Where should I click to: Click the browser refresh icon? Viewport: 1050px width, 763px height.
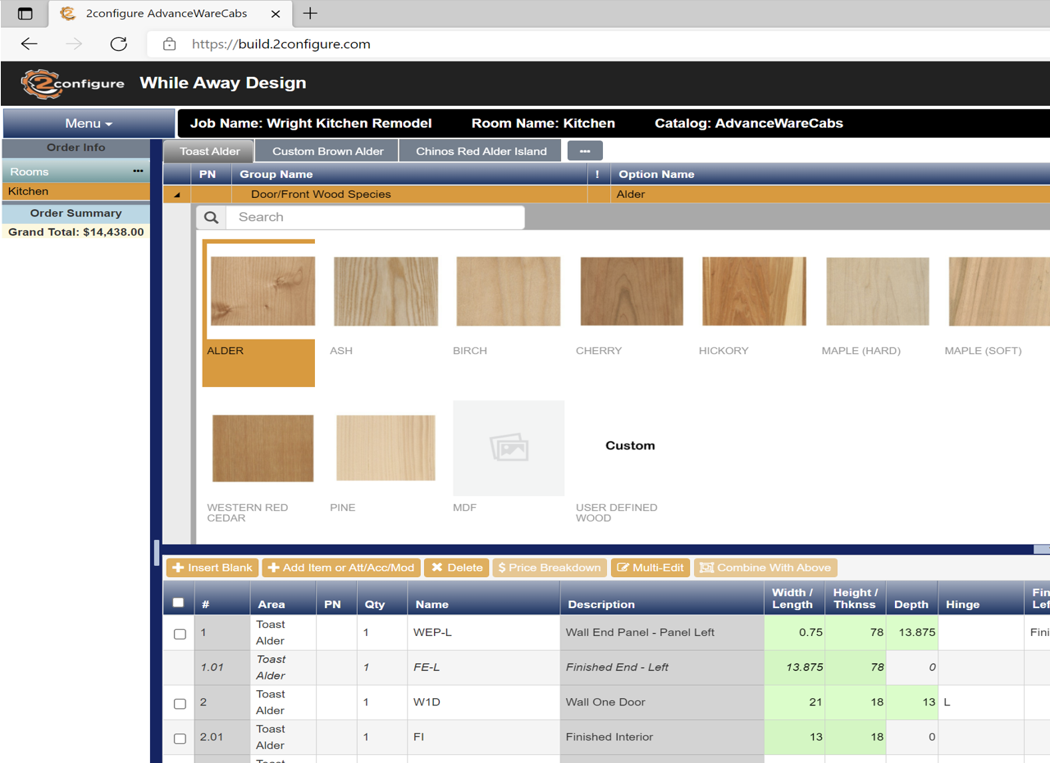pos(118,44)
